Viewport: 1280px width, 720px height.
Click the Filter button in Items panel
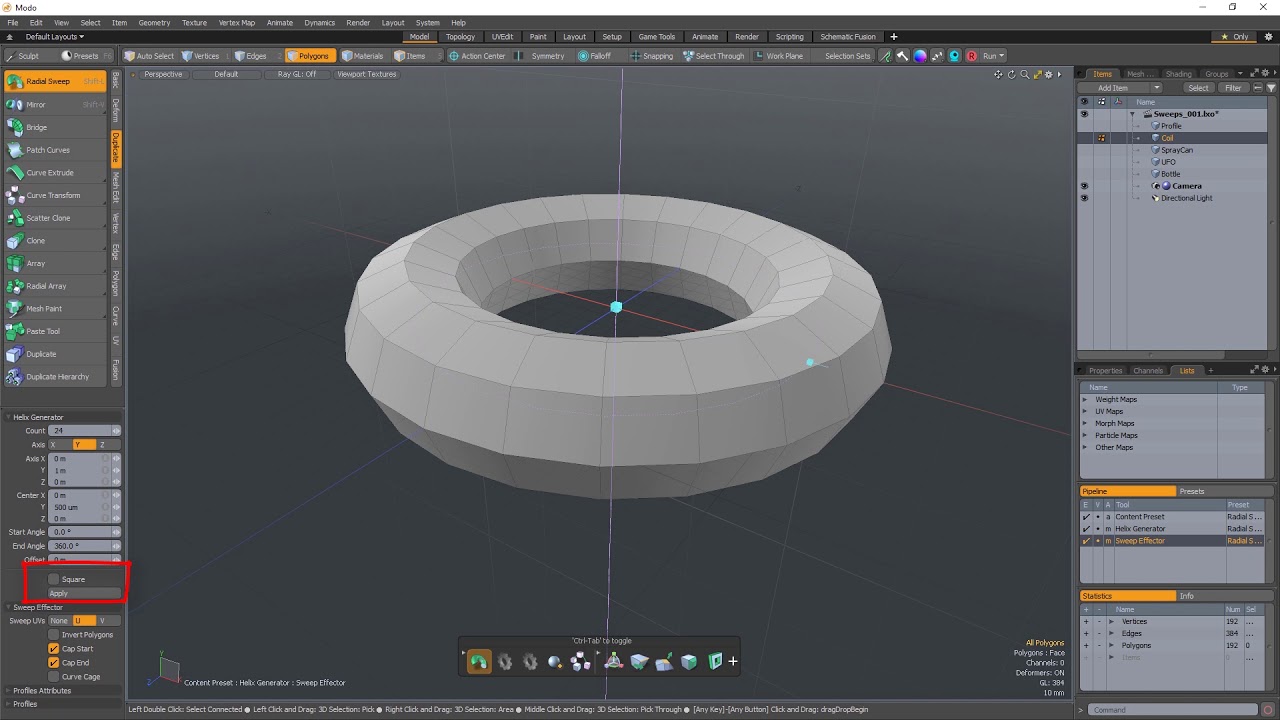pos(1233,88)
